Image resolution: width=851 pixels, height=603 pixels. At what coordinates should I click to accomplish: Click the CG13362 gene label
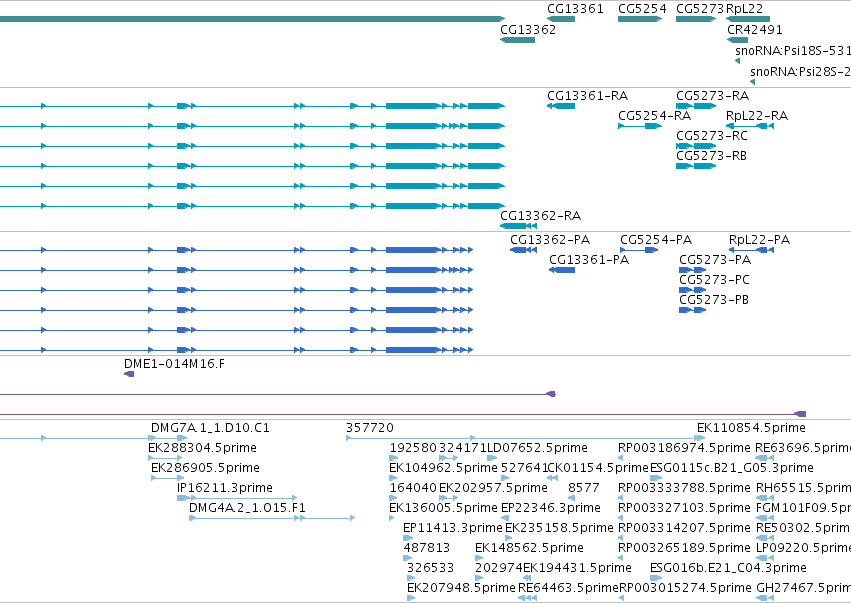click(528, 29)
